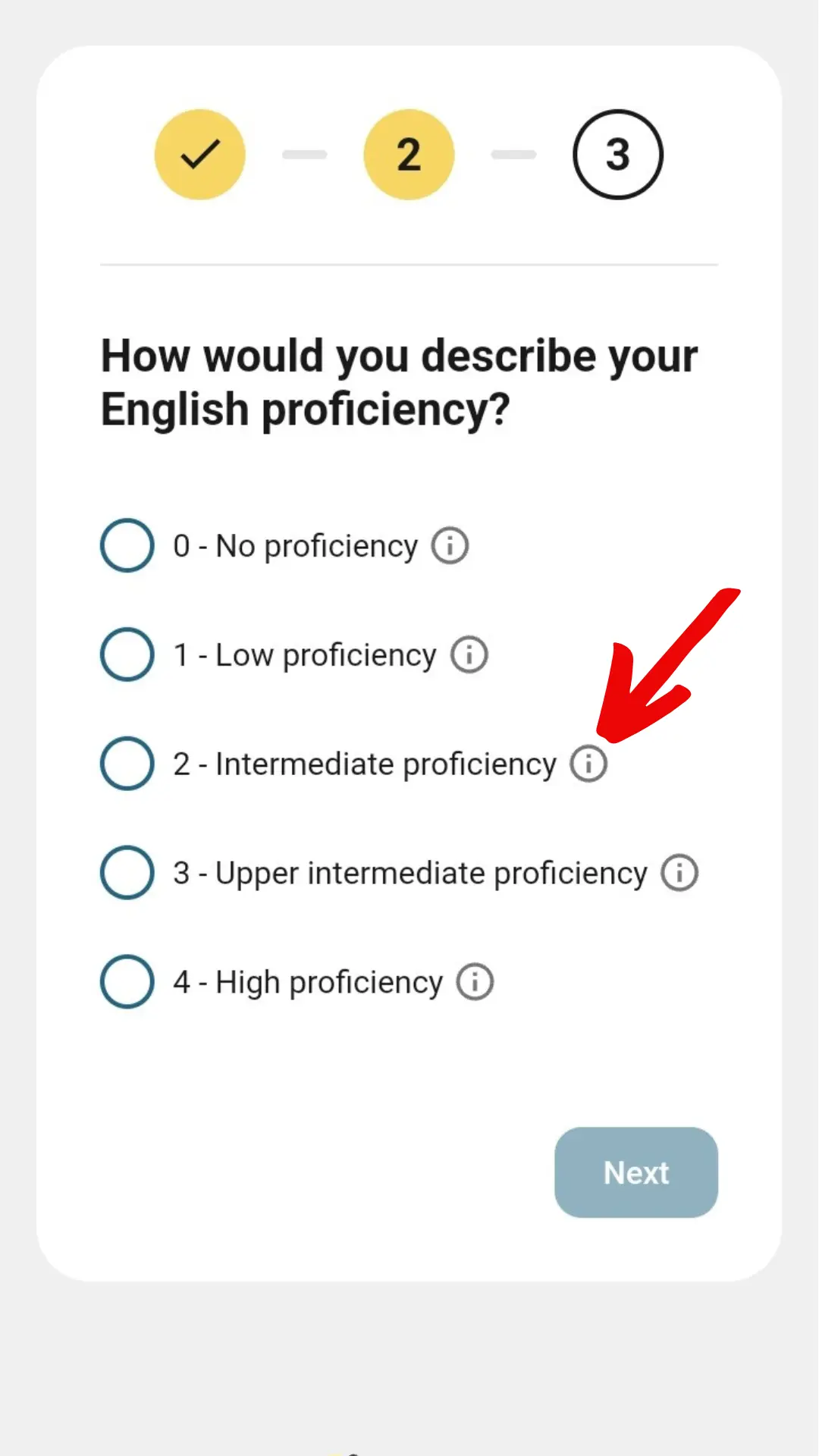819x1456 pixels.
Task: Select the No proficiency radio circle
Action: pyautogui.click(x=127, y=545)
